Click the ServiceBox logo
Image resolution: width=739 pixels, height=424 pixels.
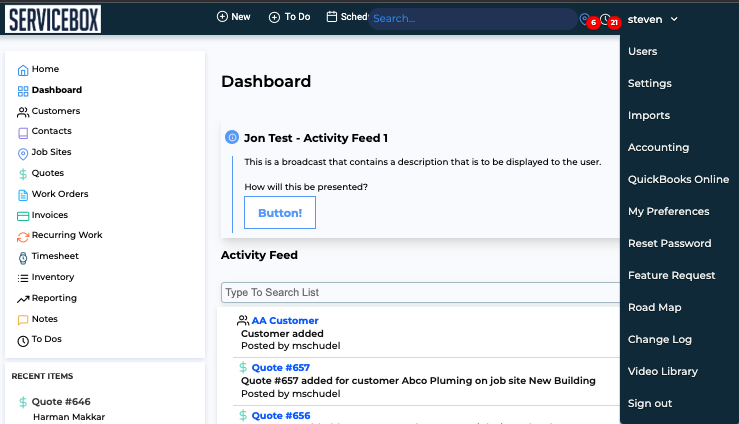53,19
